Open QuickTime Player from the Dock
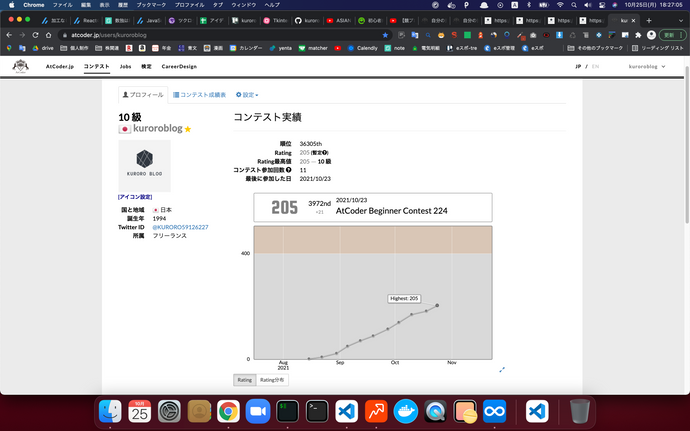The width and height of the screenshot is (690, 431). point(436,412)
